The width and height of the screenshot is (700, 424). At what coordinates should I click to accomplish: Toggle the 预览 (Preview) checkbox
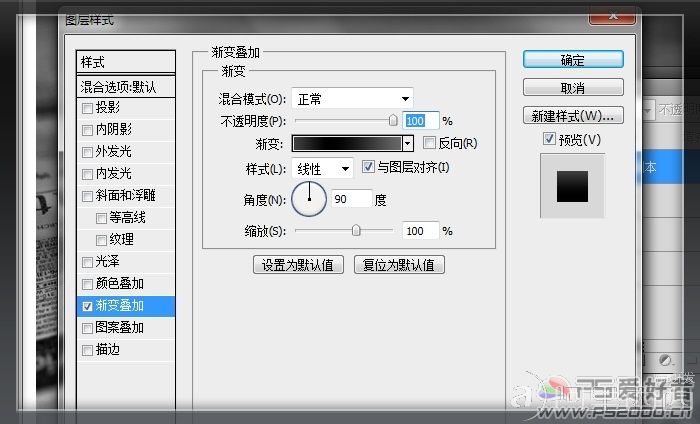click(x=548, y=138)
